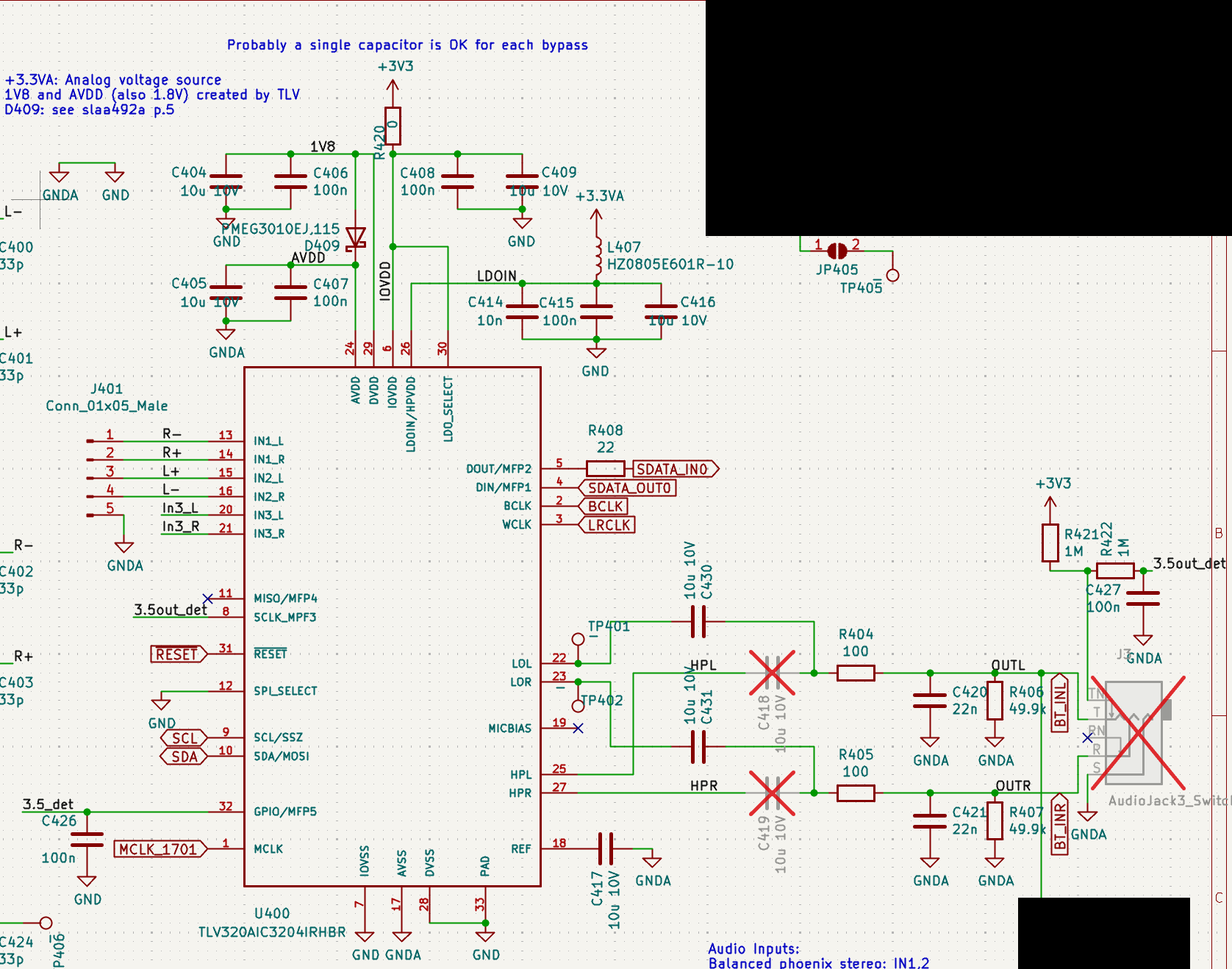Select resistor R406 49.9k symbol

click(995, 700)
